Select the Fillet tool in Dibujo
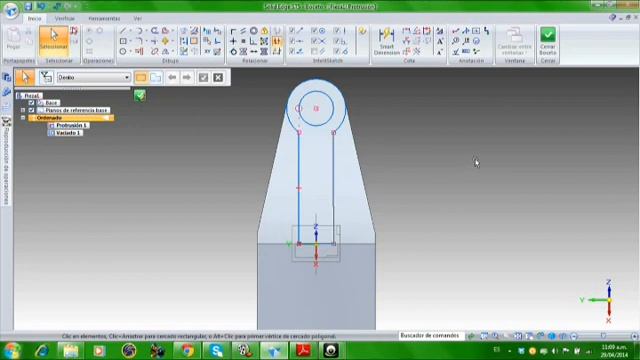This screenshot has width=640, height=360. pos(139,41)
